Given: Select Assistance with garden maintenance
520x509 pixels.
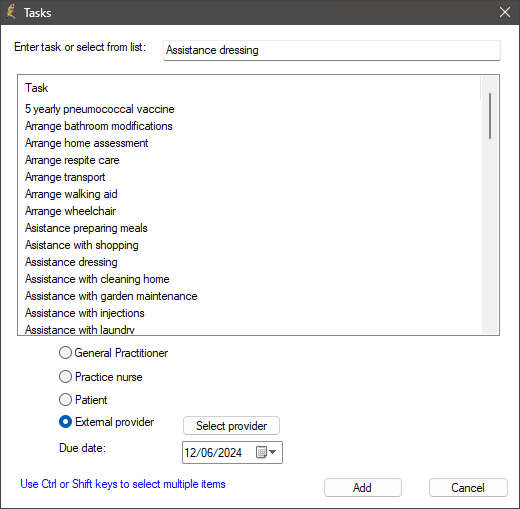Looking at the screenshot, I should point(111,296).
